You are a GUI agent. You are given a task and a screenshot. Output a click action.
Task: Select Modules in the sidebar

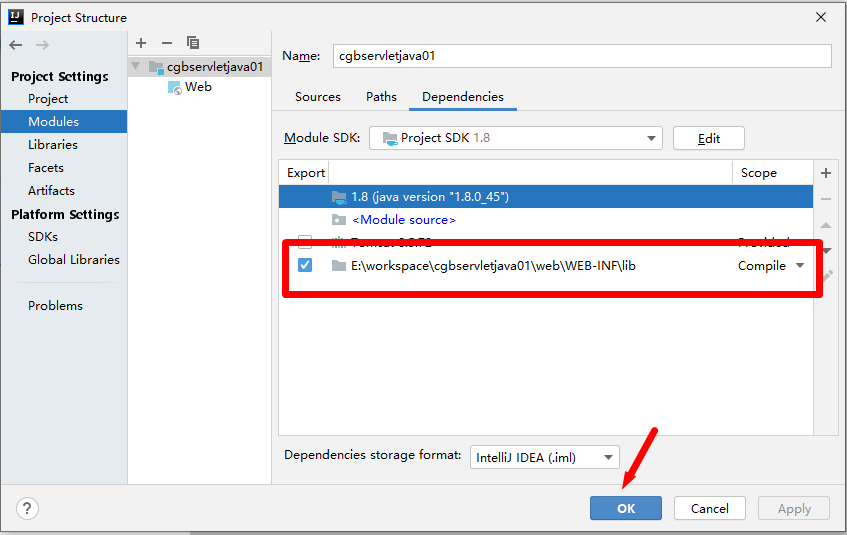(64, 122)
